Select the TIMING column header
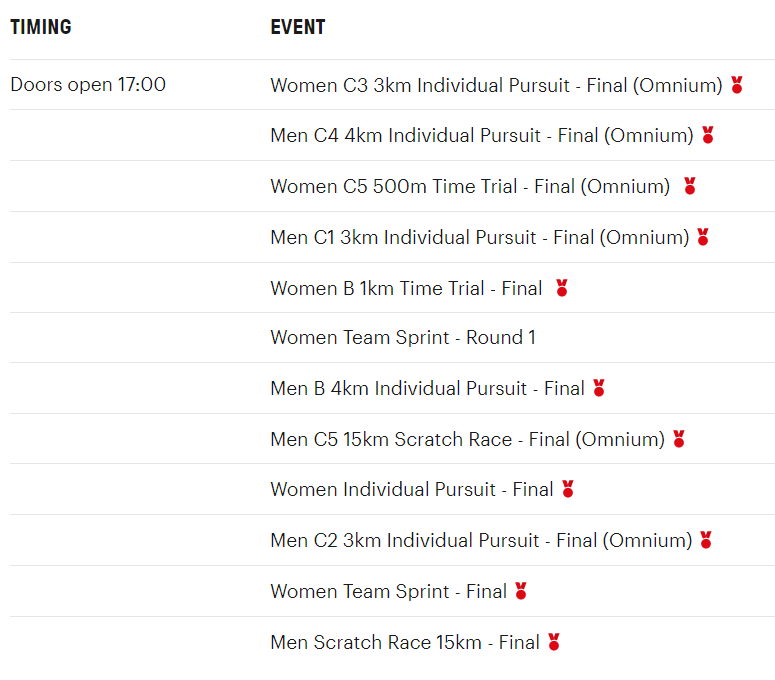This screenshot has height=680, width=775. point(41,27)
